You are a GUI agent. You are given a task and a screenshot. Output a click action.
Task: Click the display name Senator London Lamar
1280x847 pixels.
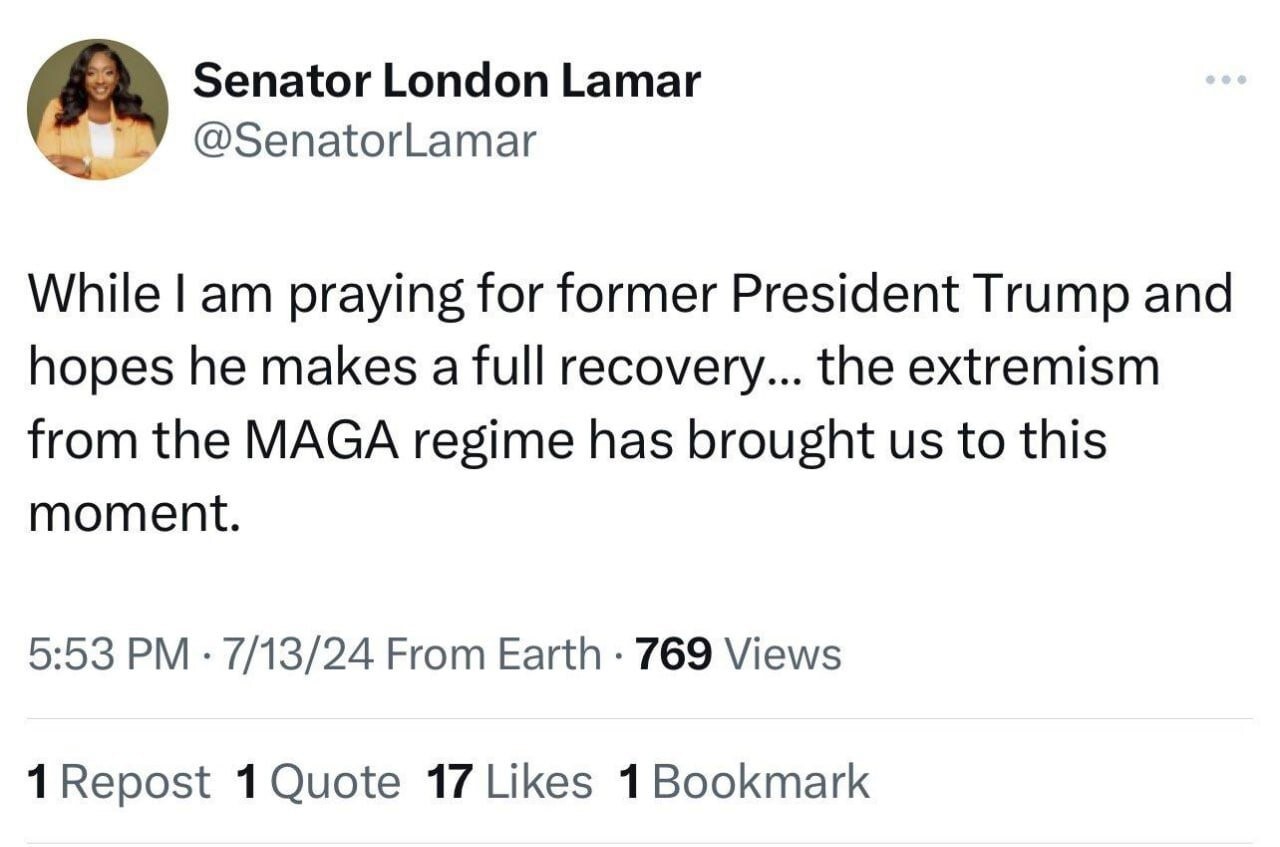pyautogui.click(x=449, y=80)
